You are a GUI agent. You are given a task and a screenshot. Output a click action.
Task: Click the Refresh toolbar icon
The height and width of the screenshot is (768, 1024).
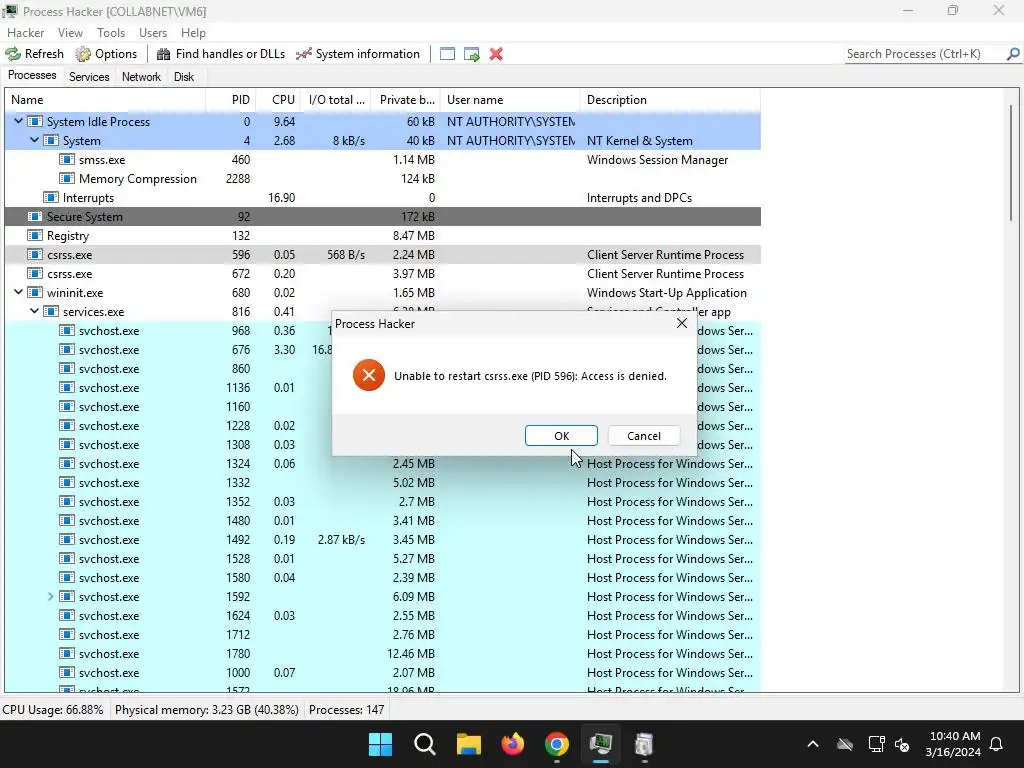13,54
